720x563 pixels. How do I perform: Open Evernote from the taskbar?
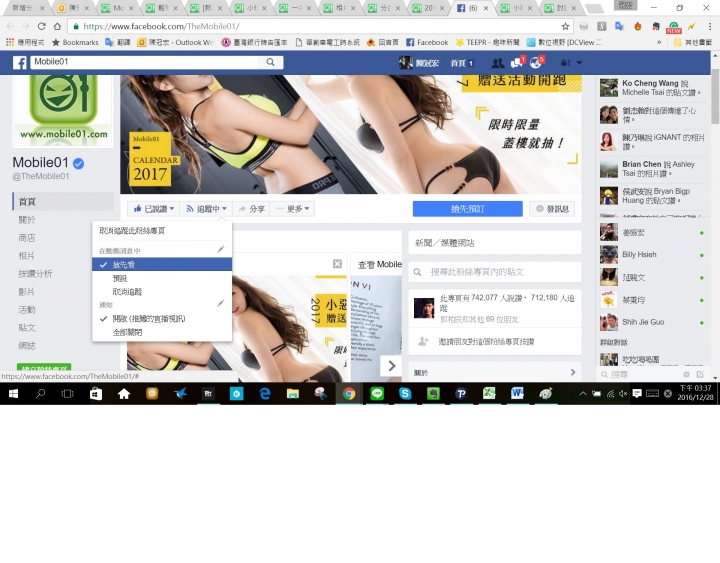pos(433,394)
